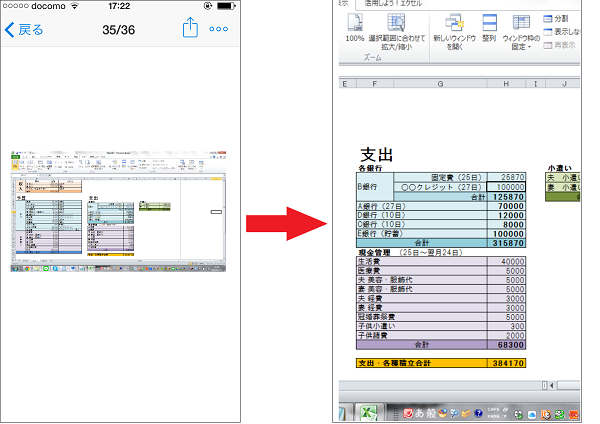Click the 100% zoom icon
The image size is (600, 424).
(355, 27)
